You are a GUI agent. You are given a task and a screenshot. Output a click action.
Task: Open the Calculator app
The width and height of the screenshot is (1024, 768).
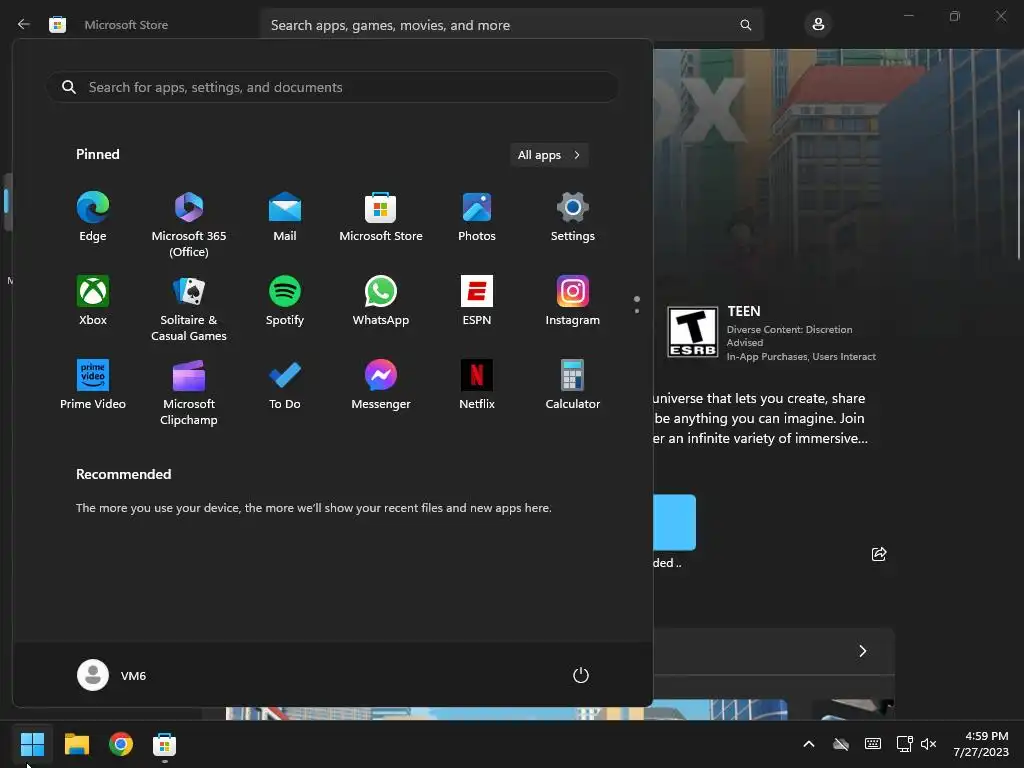click(x=573, y=385)
